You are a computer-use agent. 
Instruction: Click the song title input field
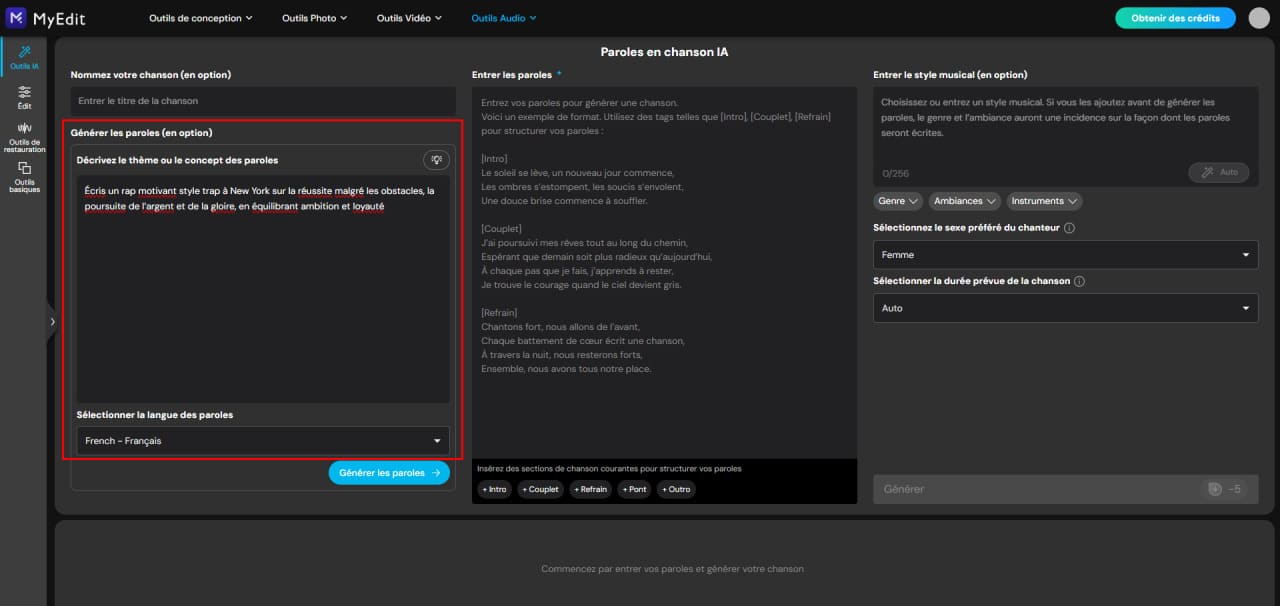click(263, 101)
